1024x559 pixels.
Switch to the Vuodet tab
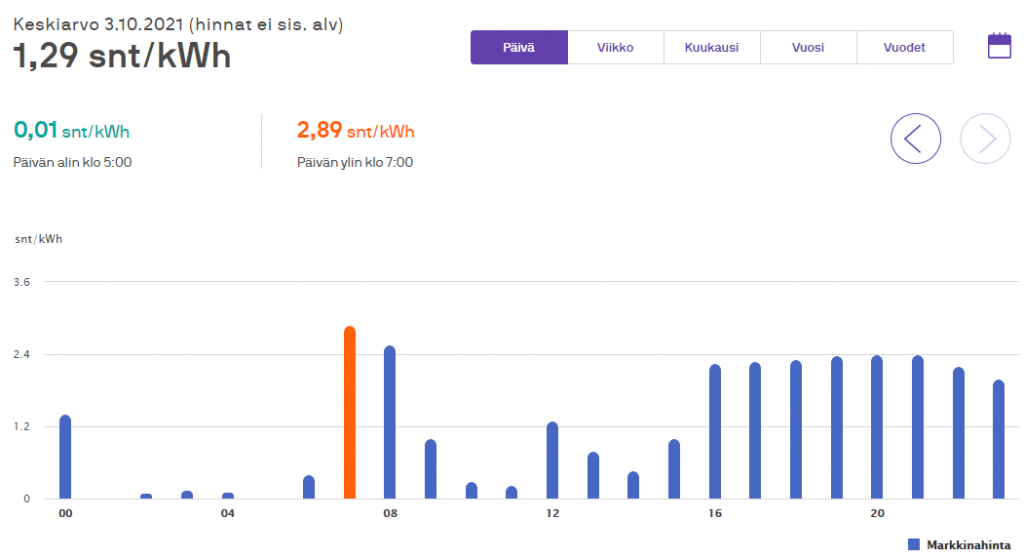[905, 47]
